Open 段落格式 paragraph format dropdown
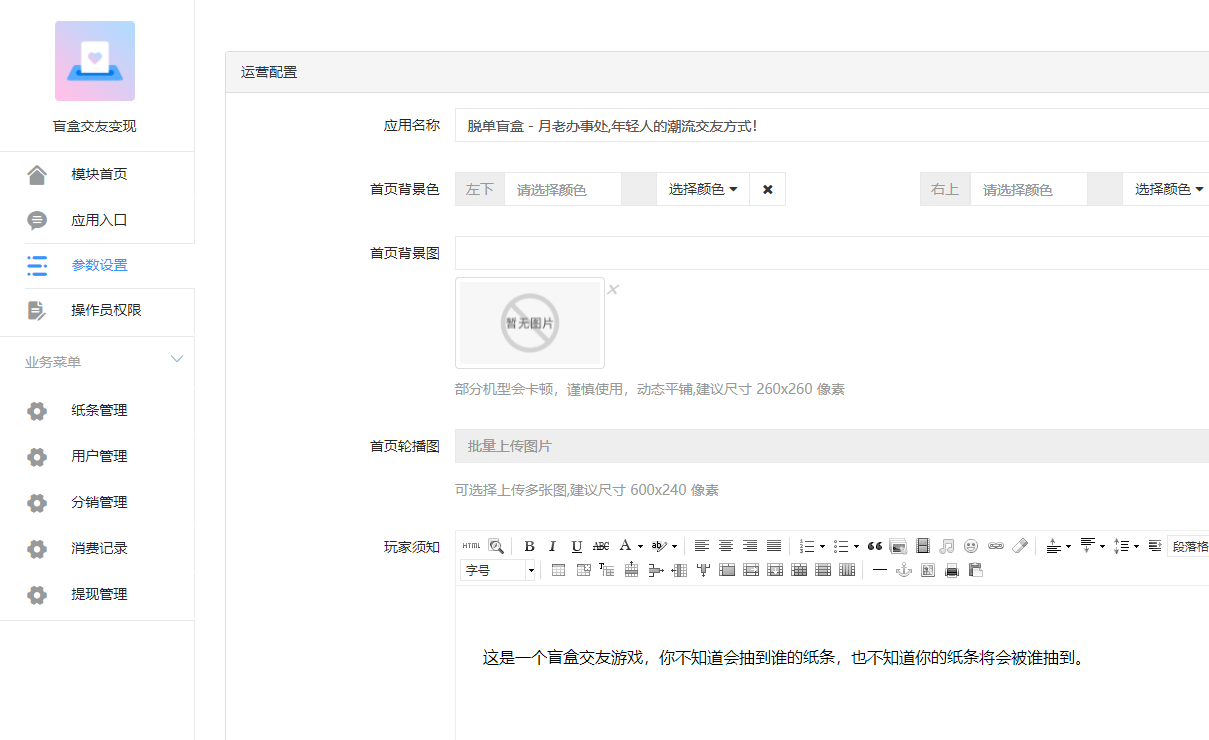This screenshot has height=740, width=1209. 1188,546
